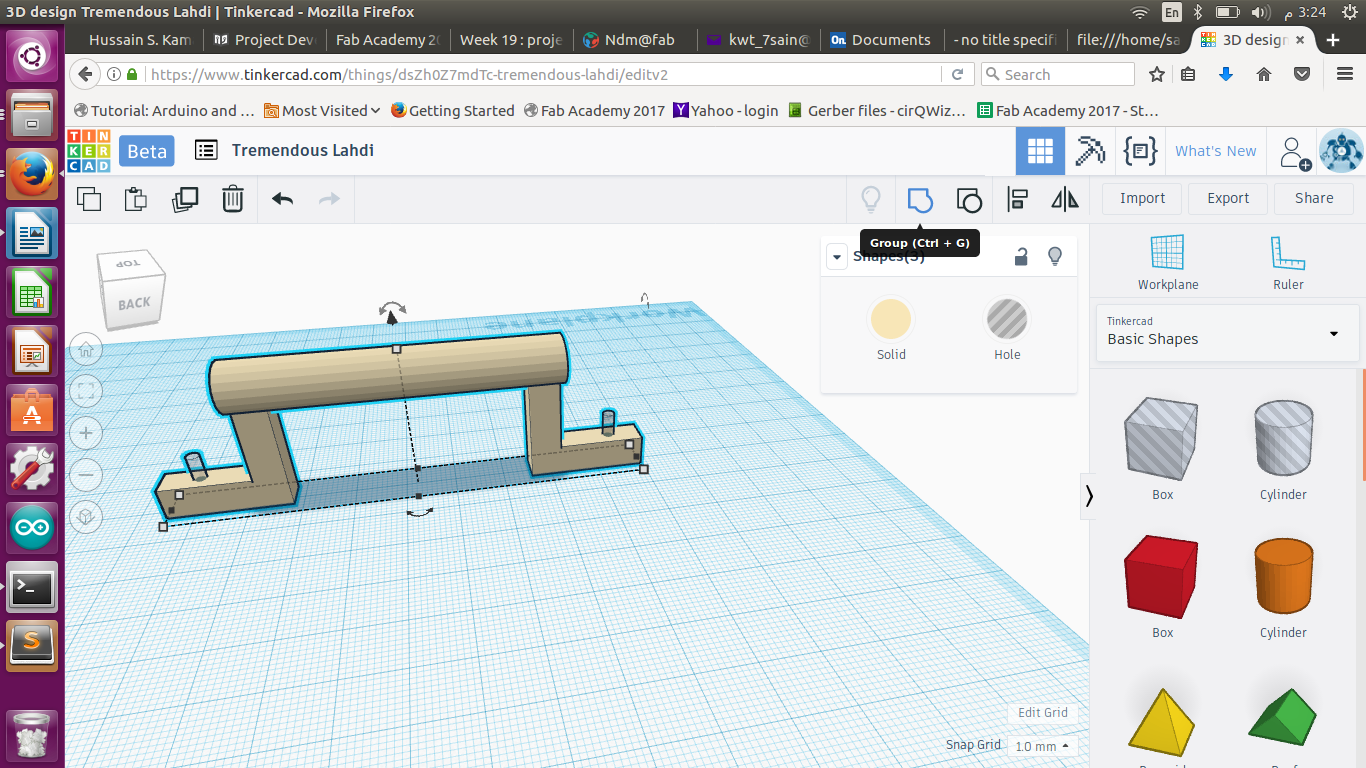This screenshot has height=768, width=1366.
Task: Open the Snap Grid 1.0 mm dropdown
Action: (x=1041, y=746)
